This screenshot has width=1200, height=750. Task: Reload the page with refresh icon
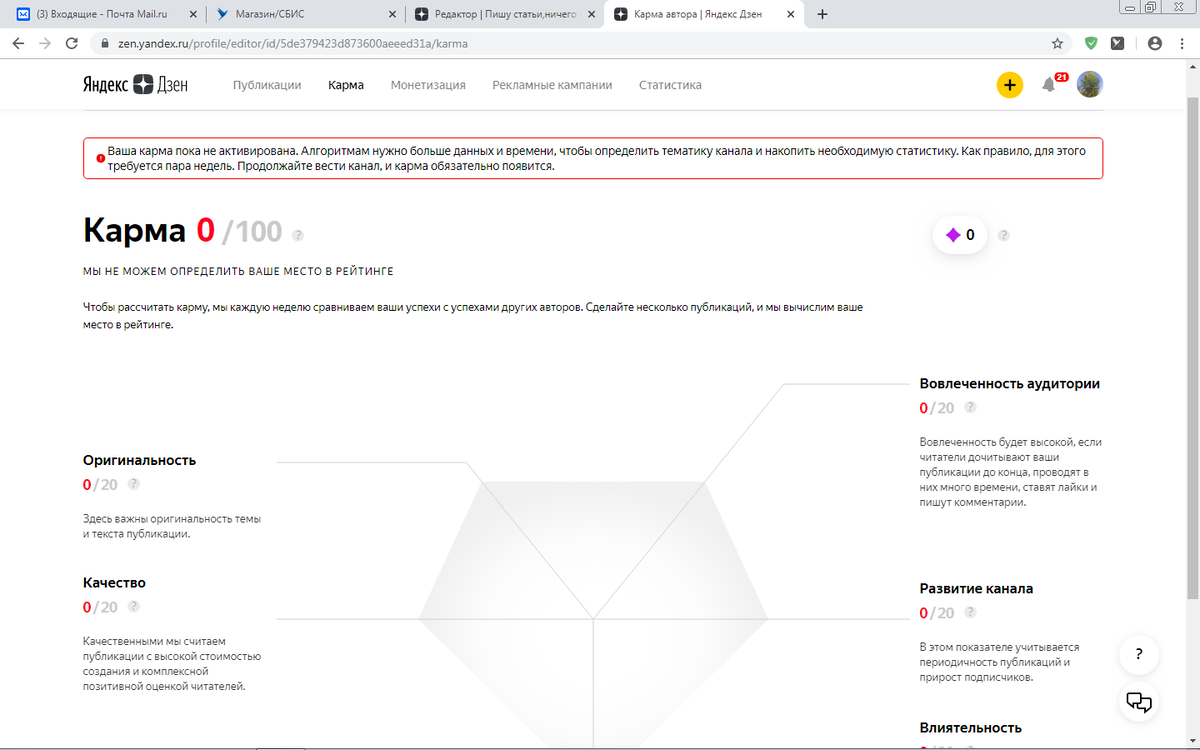tap(71, 44)
